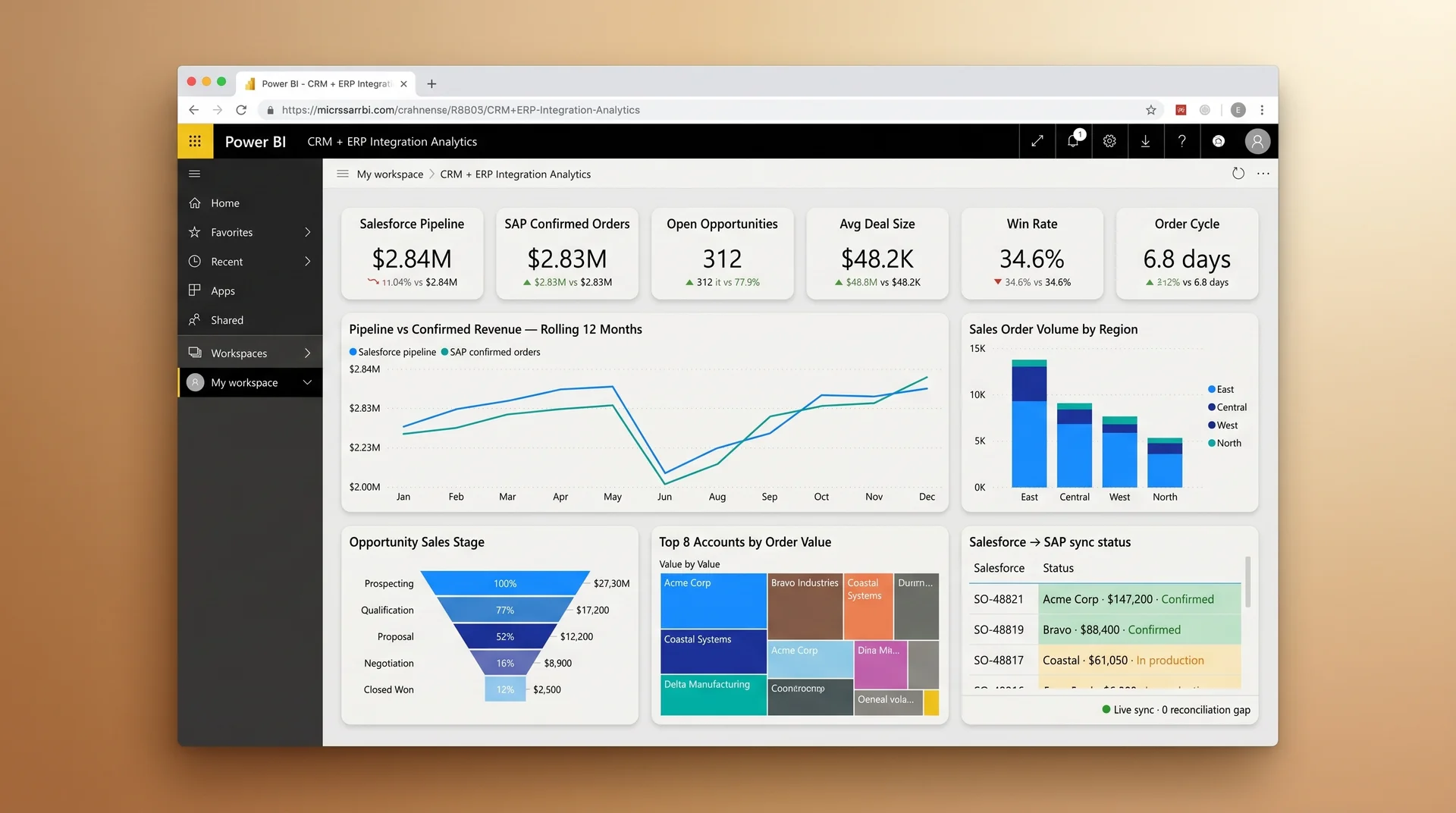Click the download icon in Power BI header
Viewport: 1456px width, 813px height.
(1145, 141)
